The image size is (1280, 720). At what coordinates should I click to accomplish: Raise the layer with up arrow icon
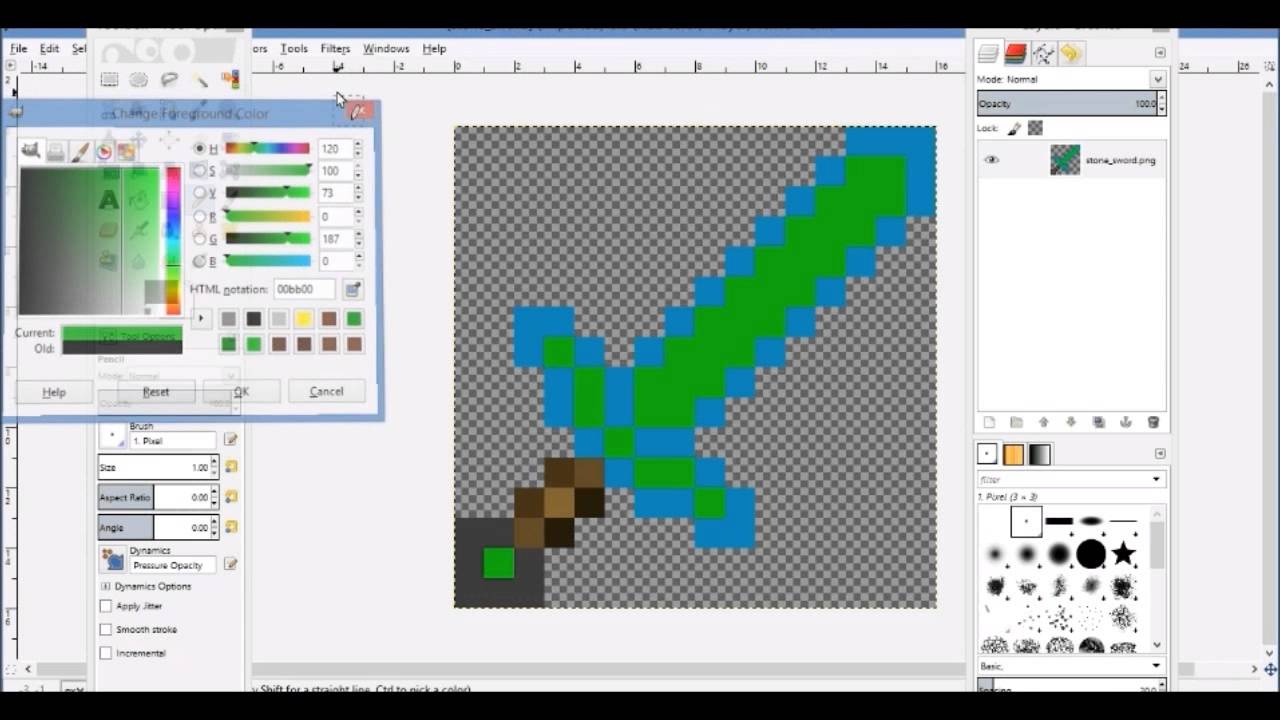pyautogui.click(x=1043, y=423)
